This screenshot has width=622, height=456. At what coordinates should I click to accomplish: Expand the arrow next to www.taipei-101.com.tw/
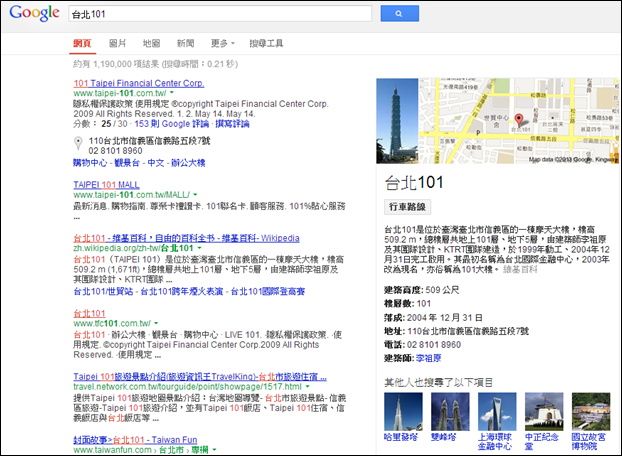(172, 93)
